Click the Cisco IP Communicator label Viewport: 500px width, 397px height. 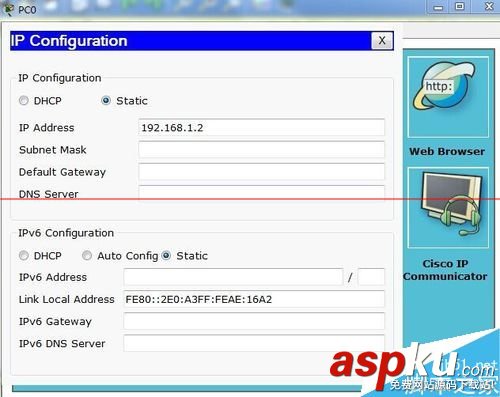click(x=445, y=270)
